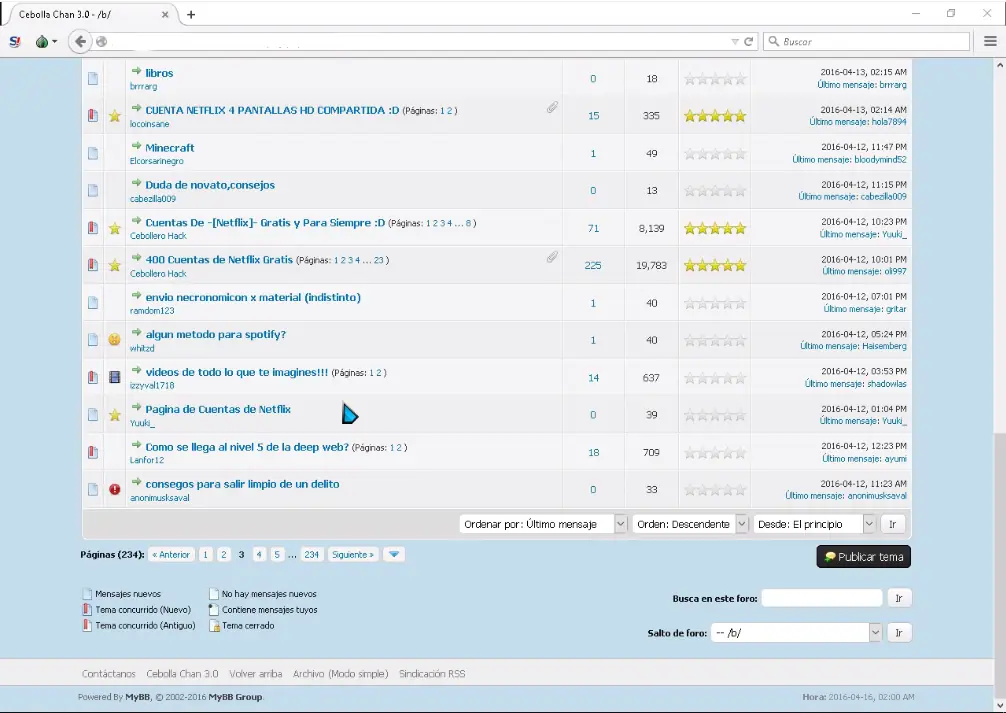This screenshot has width=1006, height=713.
Task: Click the search magnifier icon in Buscar box
Action: 774,42
